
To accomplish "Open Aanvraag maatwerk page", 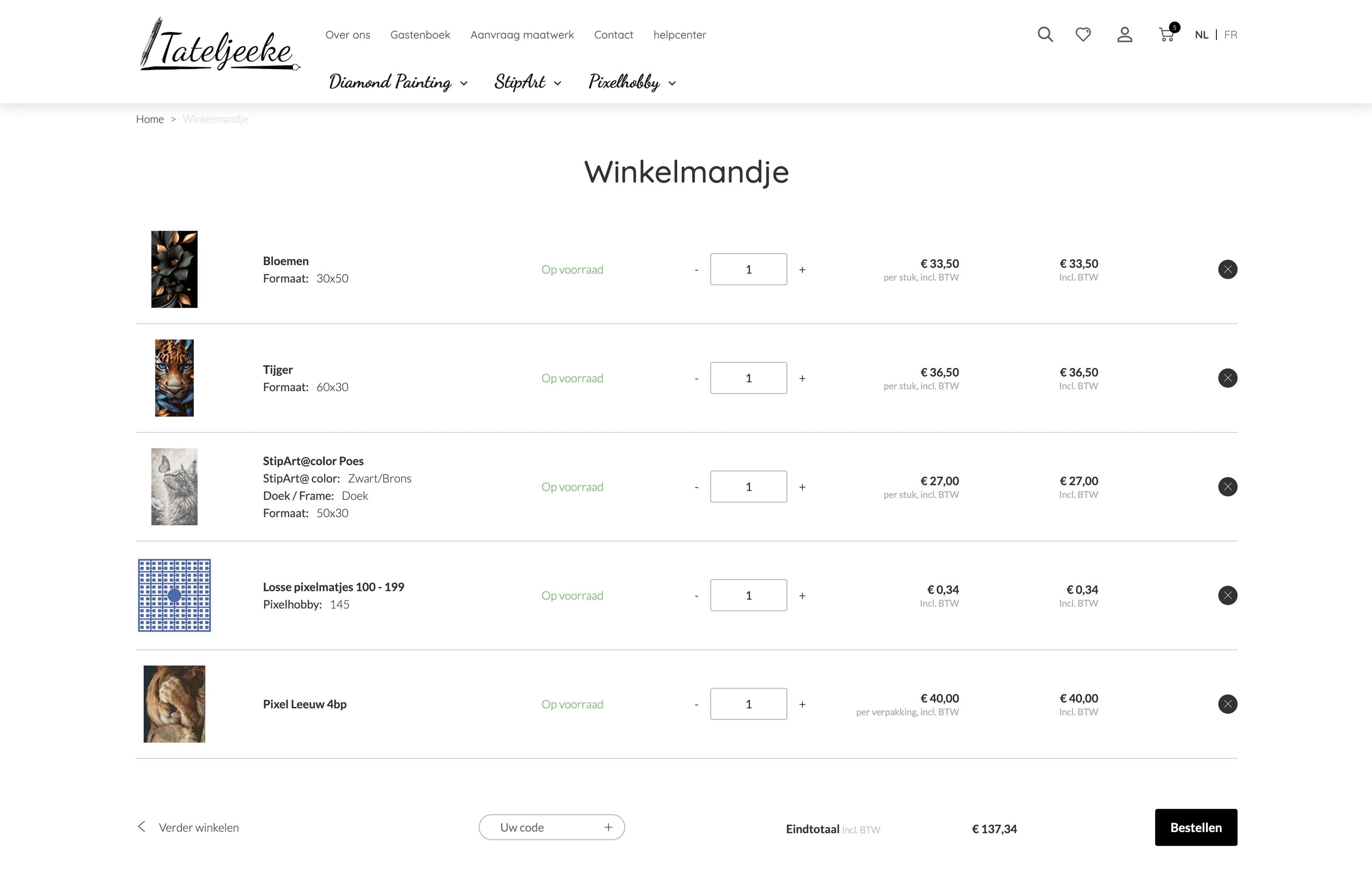I will pos(522,35).
